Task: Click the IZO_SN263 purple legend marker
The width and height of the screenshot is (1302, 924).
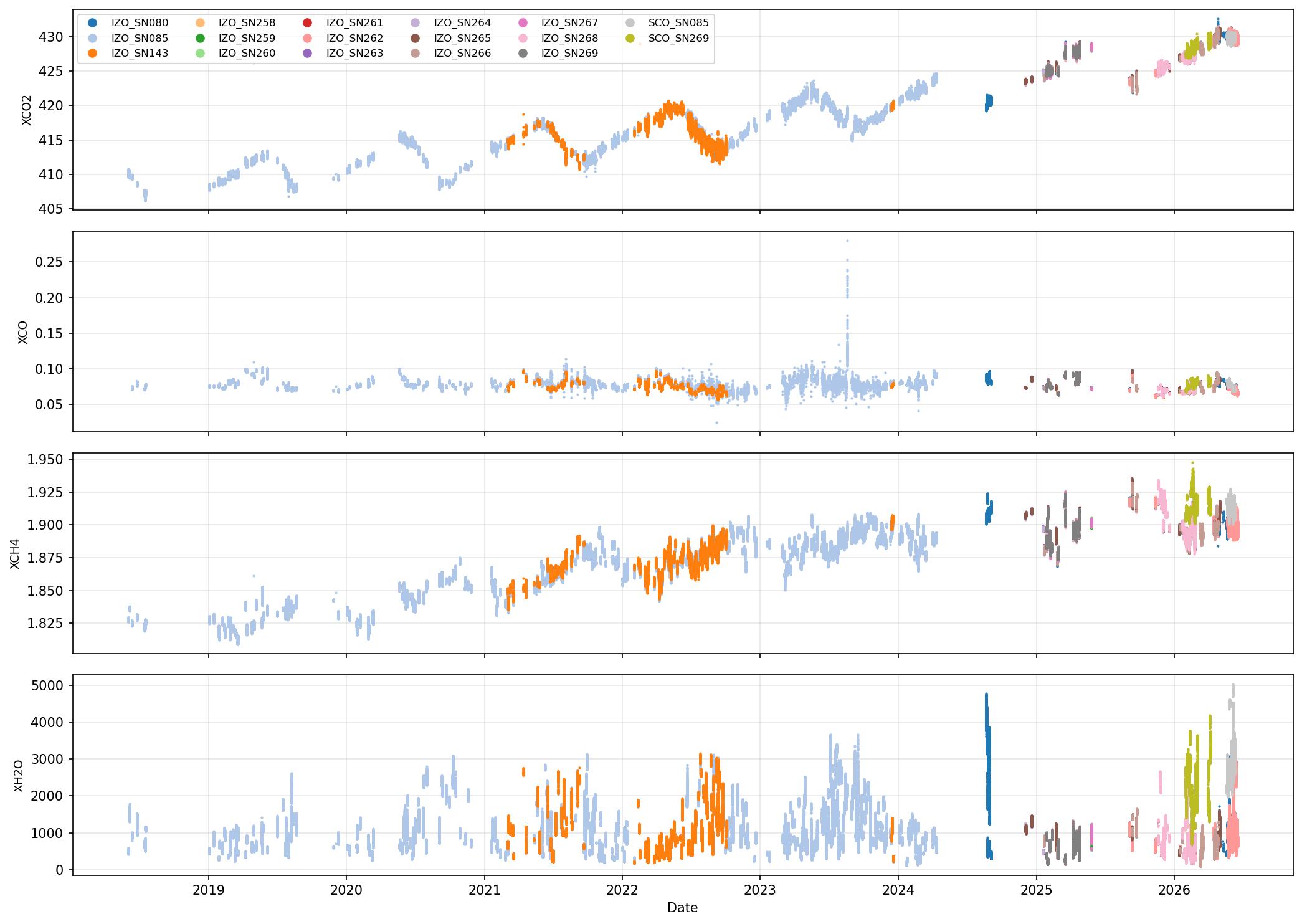Action: pyautogui.click(x=308, y=54)
